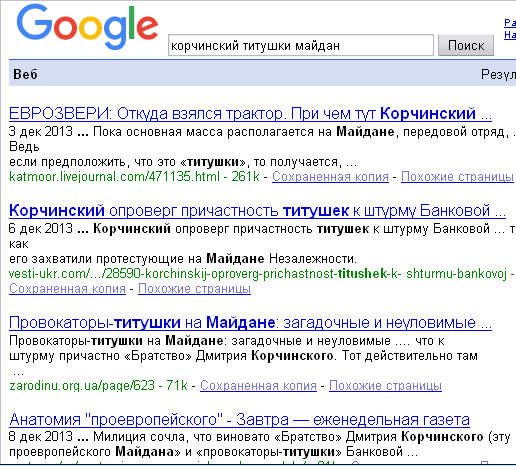Open the ЕВРОЗВЕРИ tractor result link
This screenshot has width=516, height=466.
[x=250, y=114]
